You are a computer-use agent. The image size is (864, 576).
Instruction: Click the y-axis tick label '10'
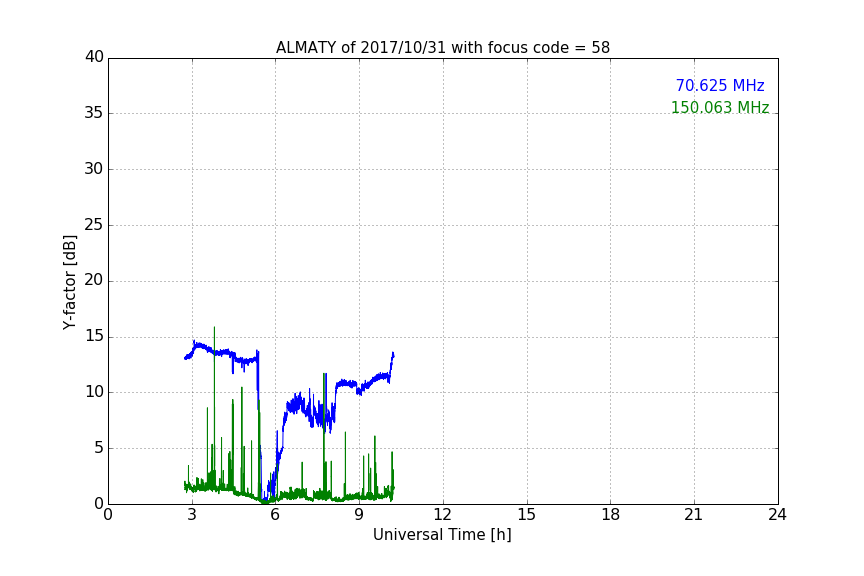(x=94, y=392)
